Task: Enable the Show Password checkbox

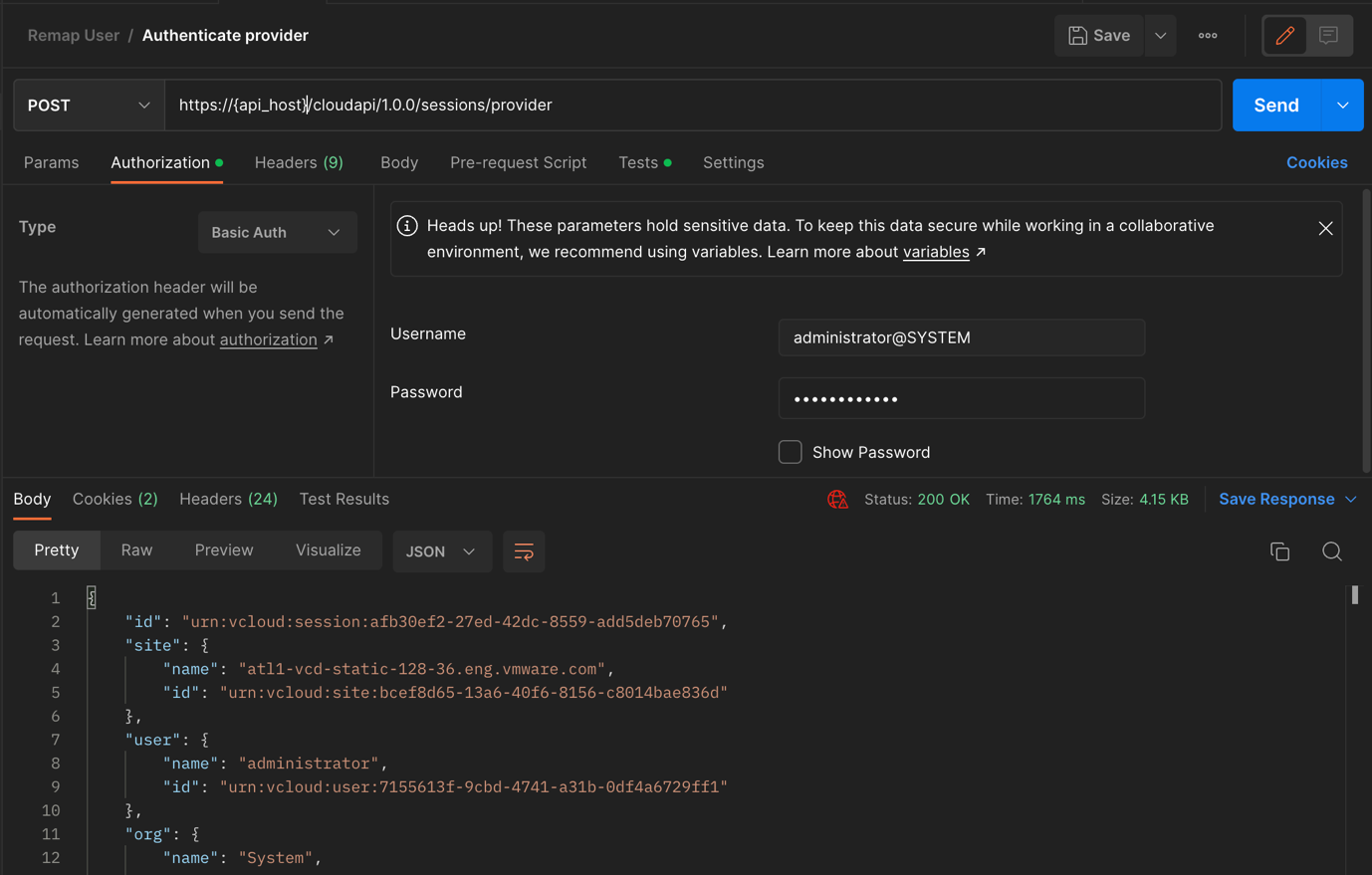Action: (790, 452)
